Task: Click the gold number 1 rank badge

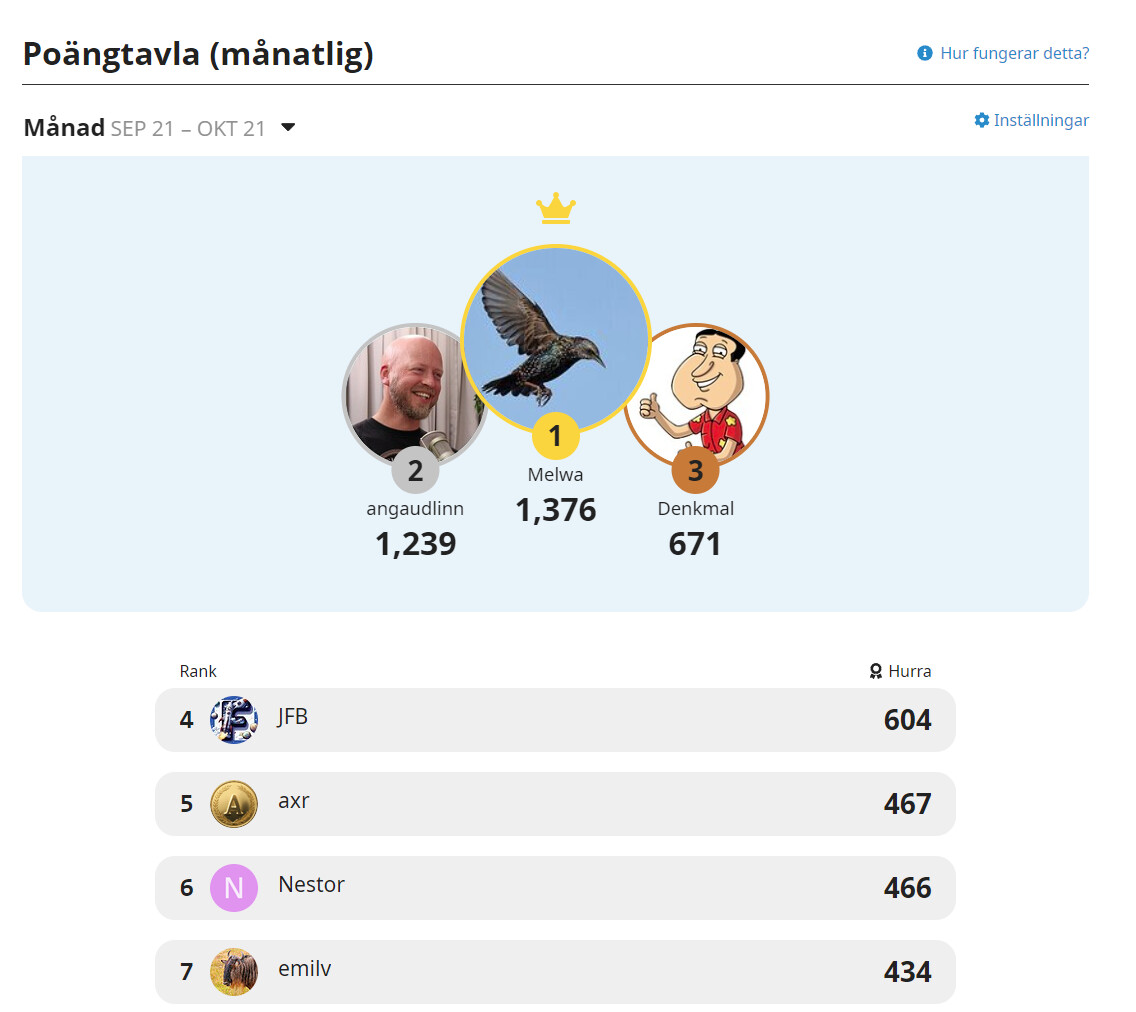Action: pyautogui.click(x=556, y=436)
